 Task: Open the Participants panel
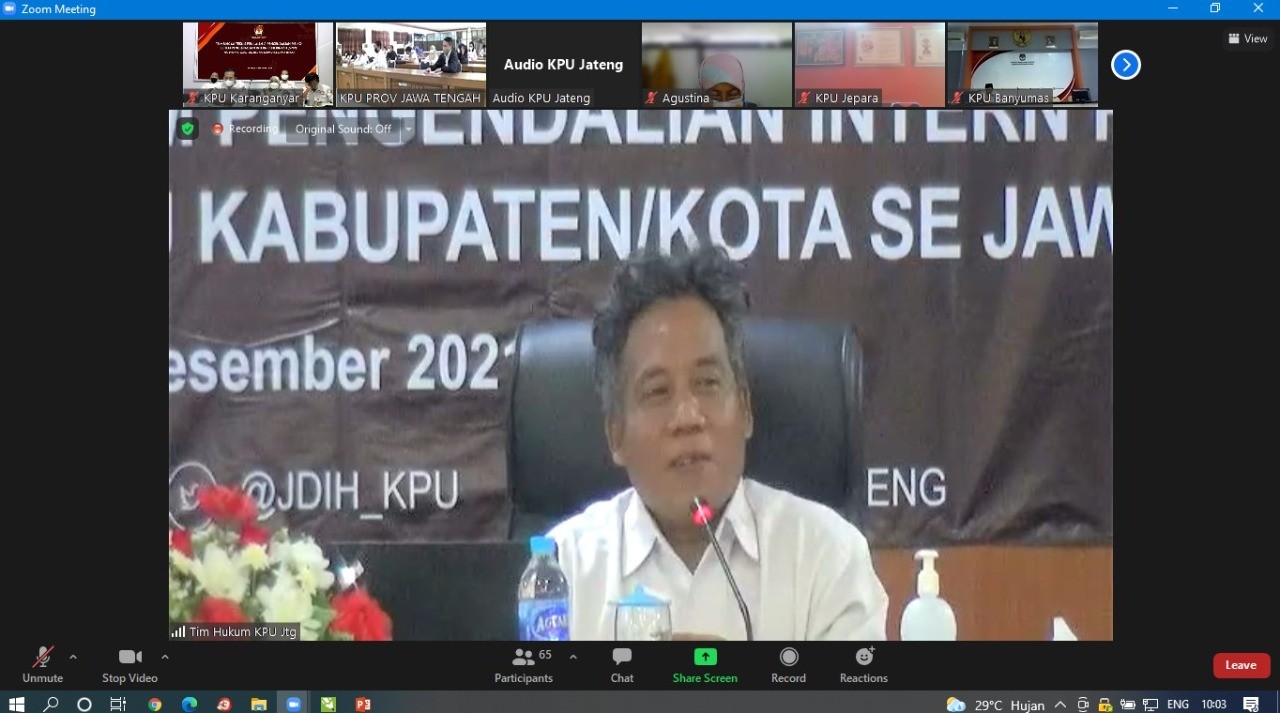[523, 658]
